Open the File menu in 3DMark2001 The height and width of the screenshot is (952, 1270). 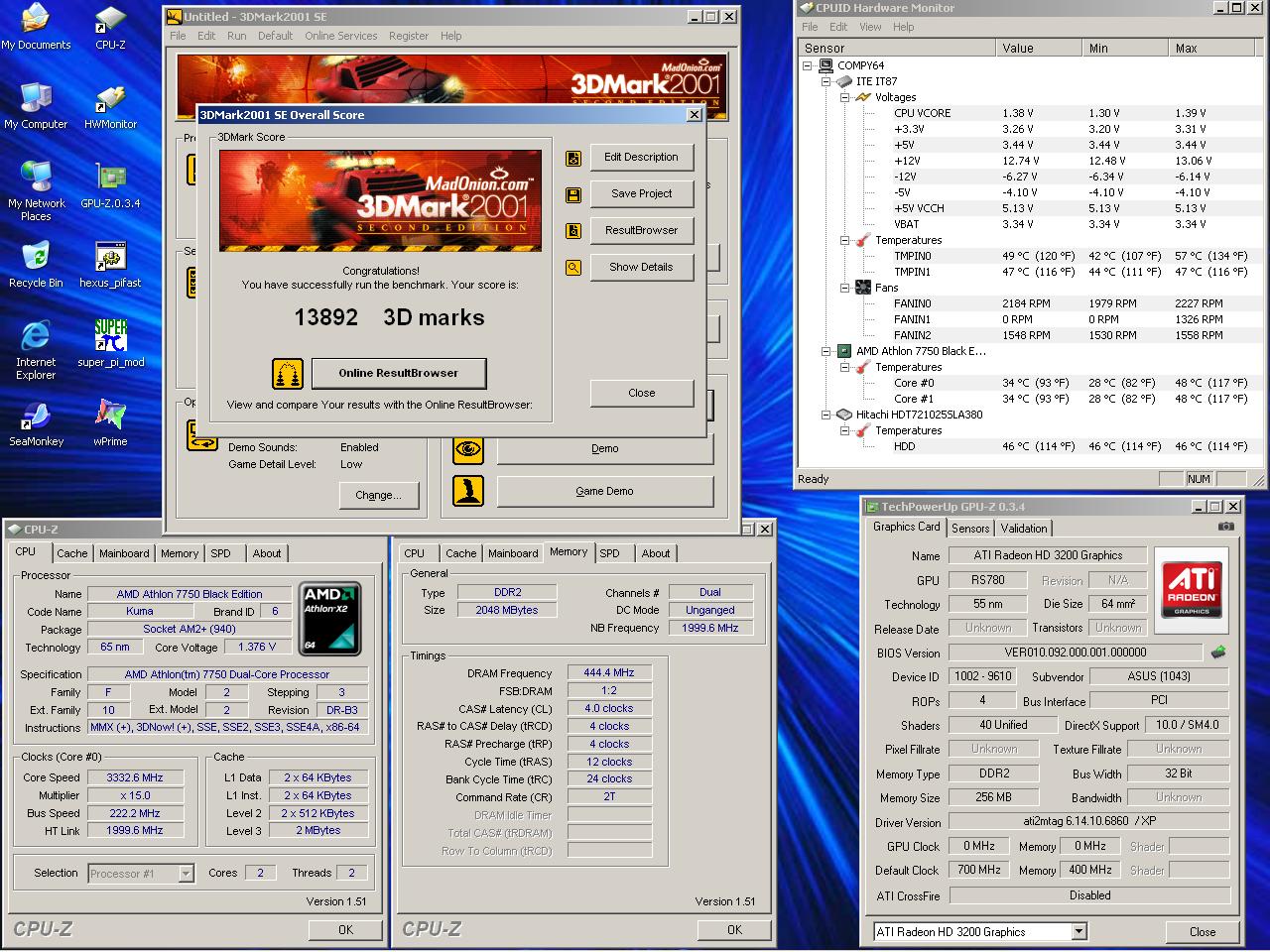[178, 36]
